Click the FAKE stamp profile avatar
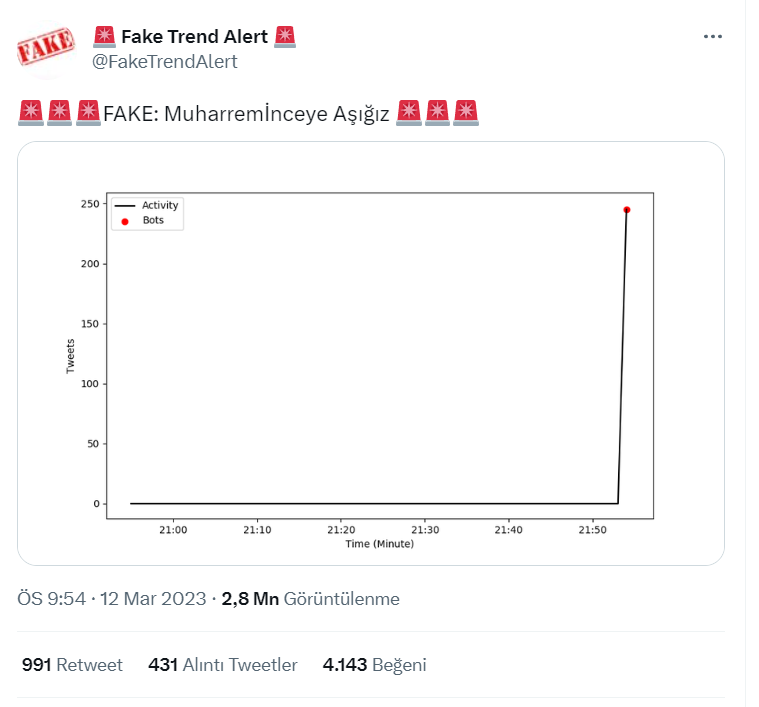The image size is (759, 707). click(47, 46)
